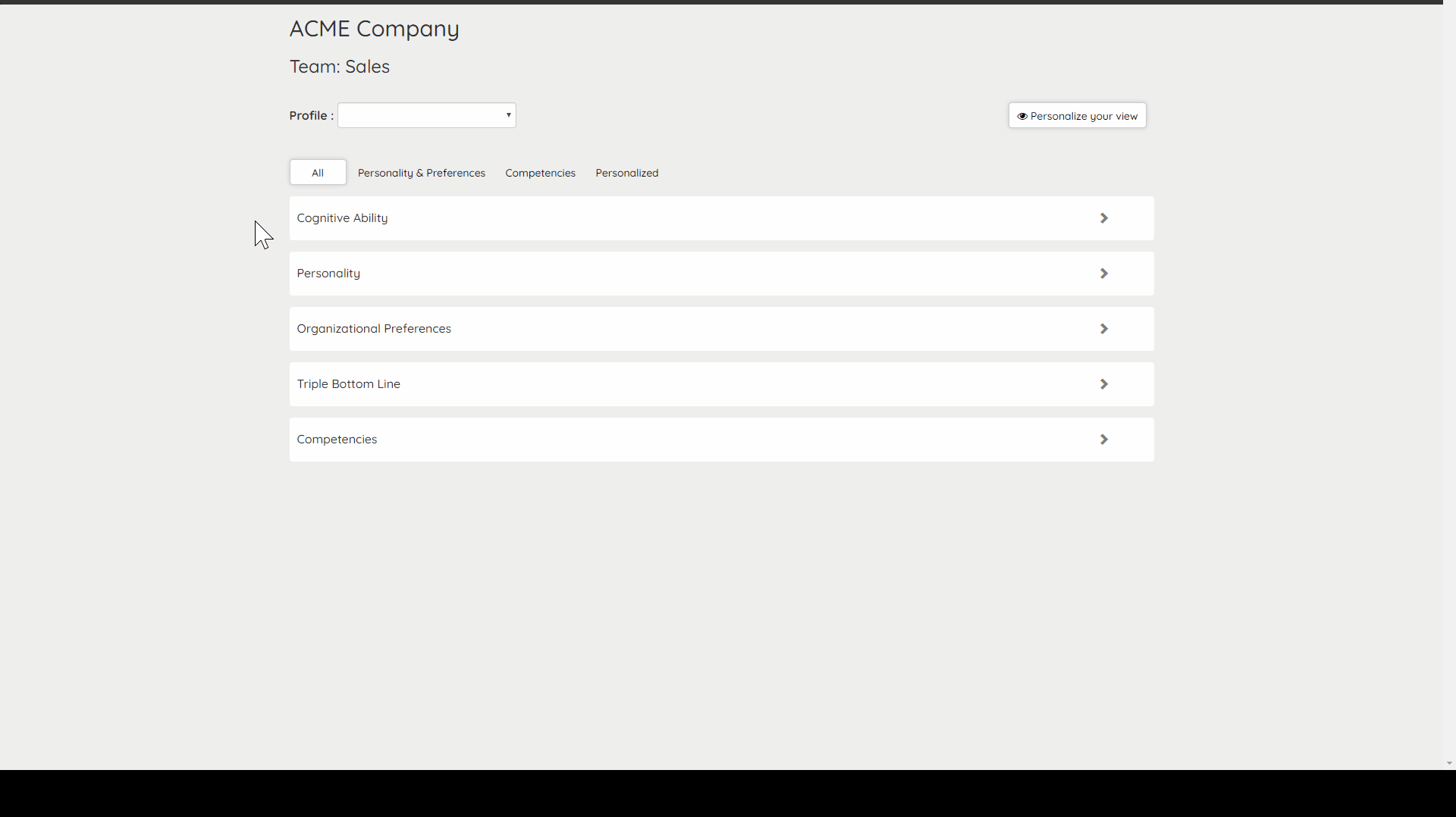Viewport: 1456px width, 817px height.
Task: Click the Organizational Preferences label
Action: (374, 329)
